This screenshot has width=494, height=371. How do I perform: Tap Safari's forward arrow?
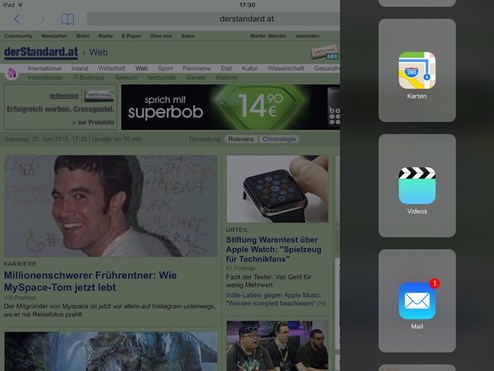[42, 19]
